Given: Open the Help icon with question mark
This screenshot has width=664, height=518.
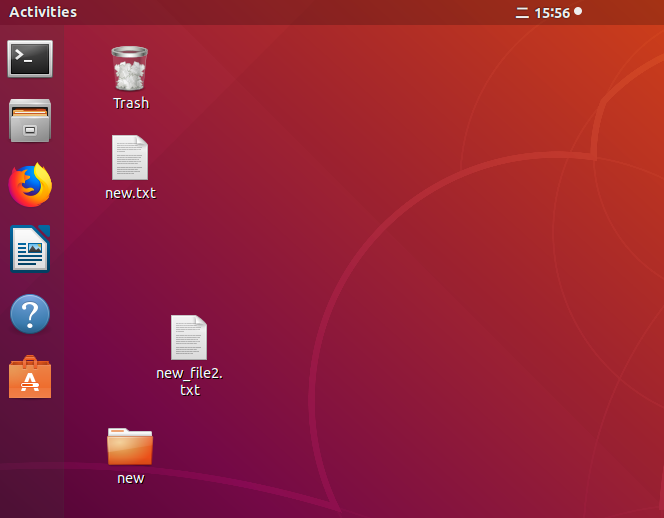Looking at the screenshot, I should (x=30, y=314).
